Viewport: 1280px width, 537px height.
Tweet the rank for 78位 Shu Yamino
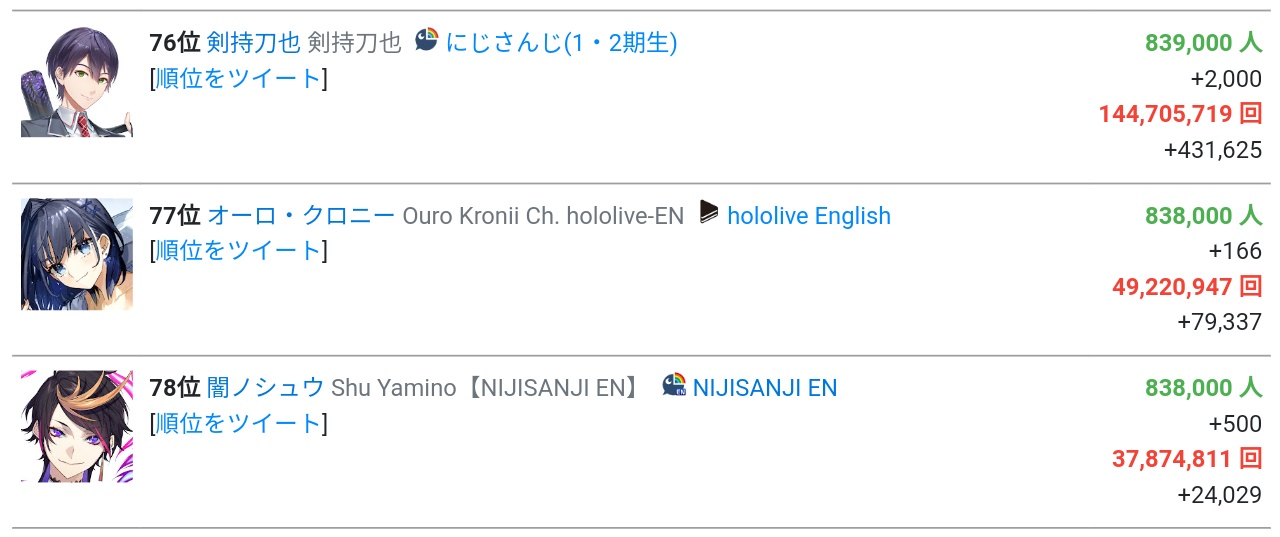click(238, 423)
